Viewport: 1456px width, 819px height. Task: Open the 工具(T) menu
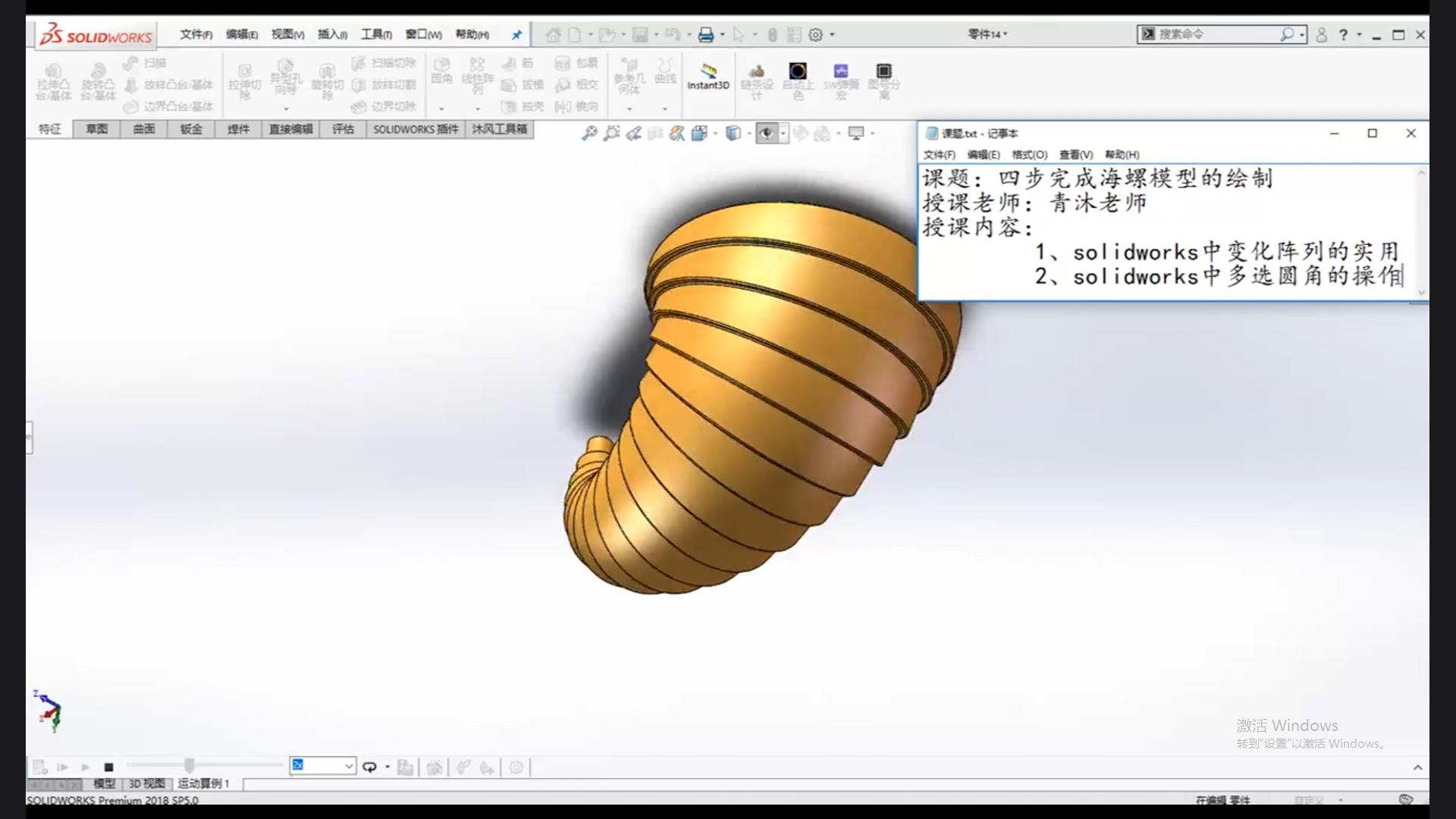(376, 35)
